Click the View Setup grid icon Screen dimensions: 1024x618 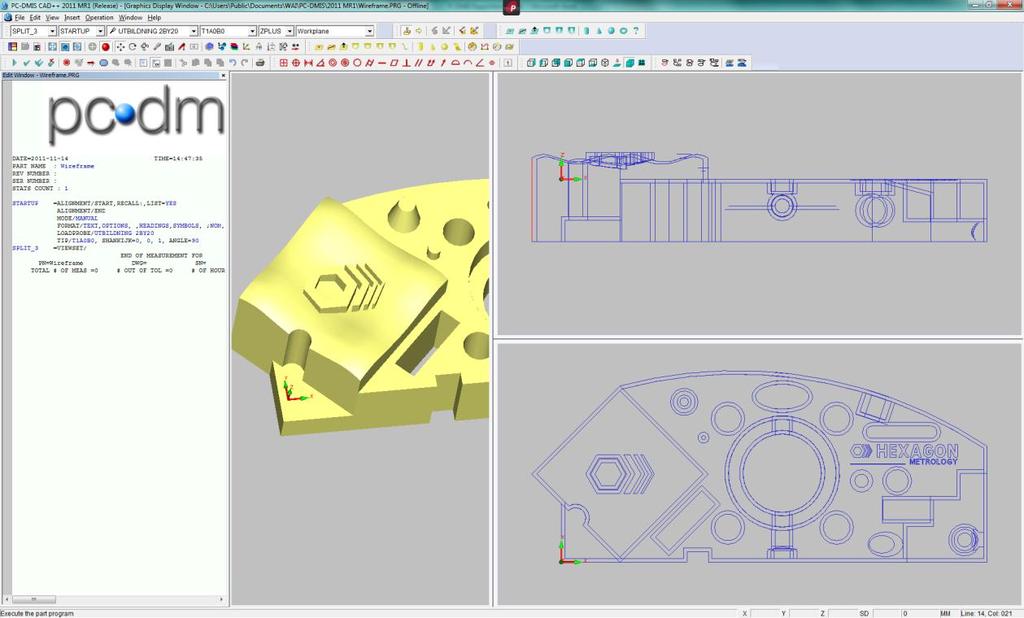coord(12,46)
